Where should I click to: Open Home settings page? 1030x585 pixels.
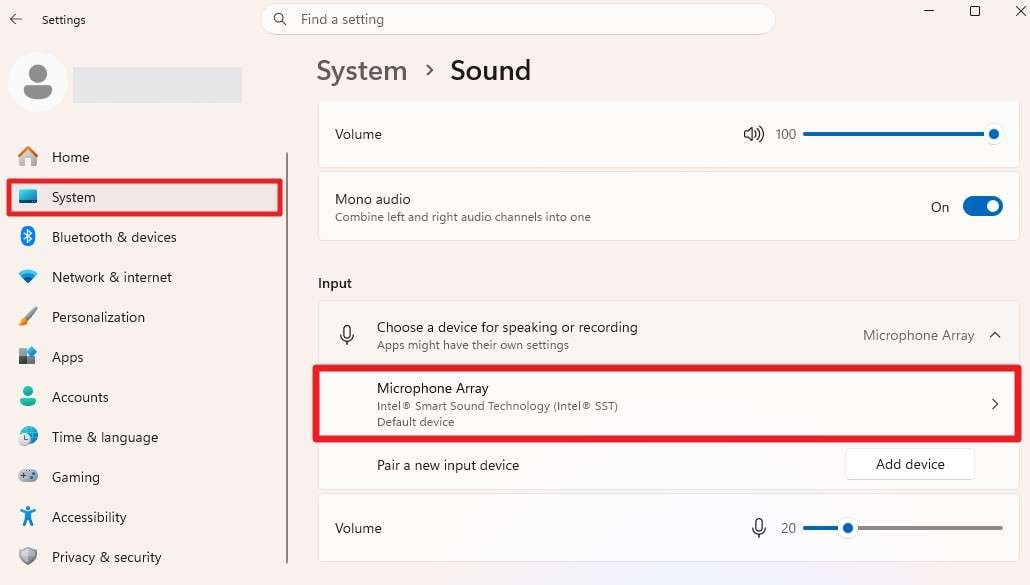coord(145,157)
